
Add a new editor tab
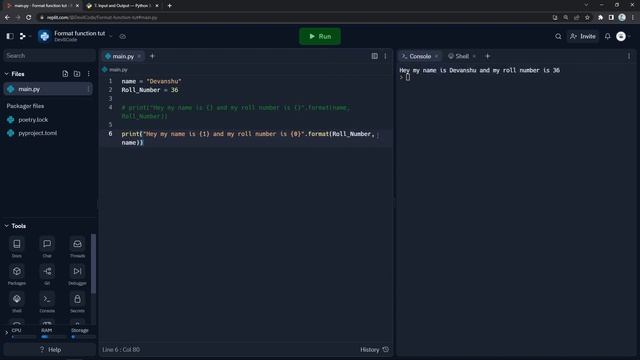click(152, 56)
